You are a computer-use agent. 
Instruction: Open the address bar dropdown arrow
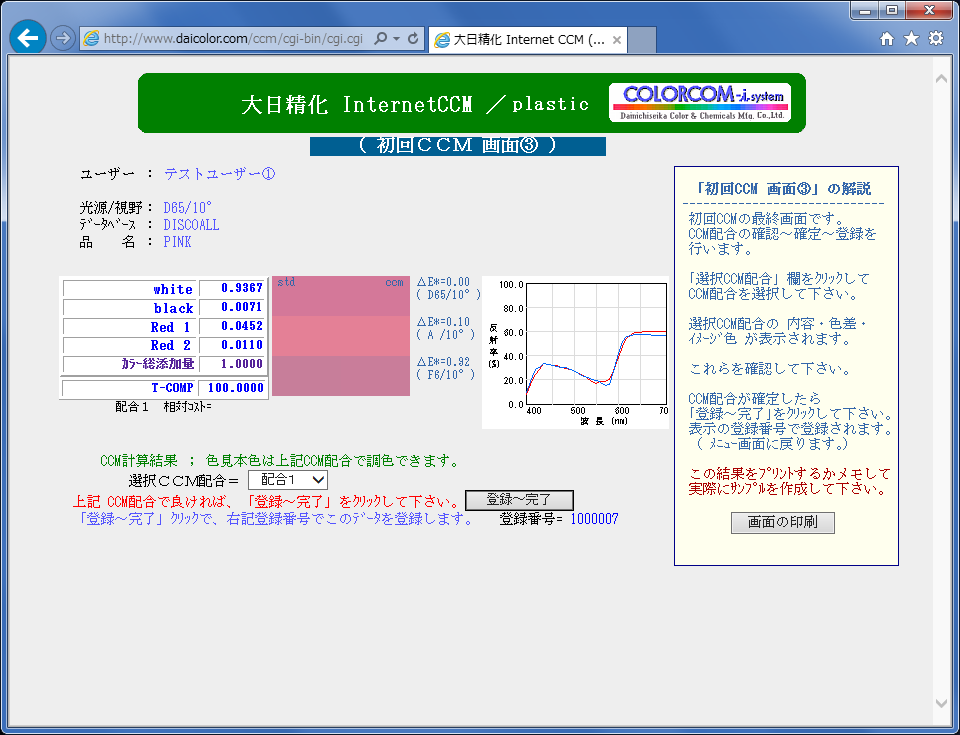[397, 39]
